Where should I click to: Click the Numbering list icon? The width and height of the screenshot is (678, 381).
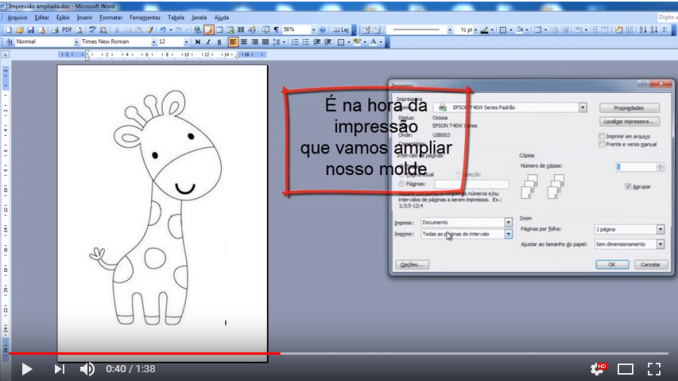click(295, 42)
